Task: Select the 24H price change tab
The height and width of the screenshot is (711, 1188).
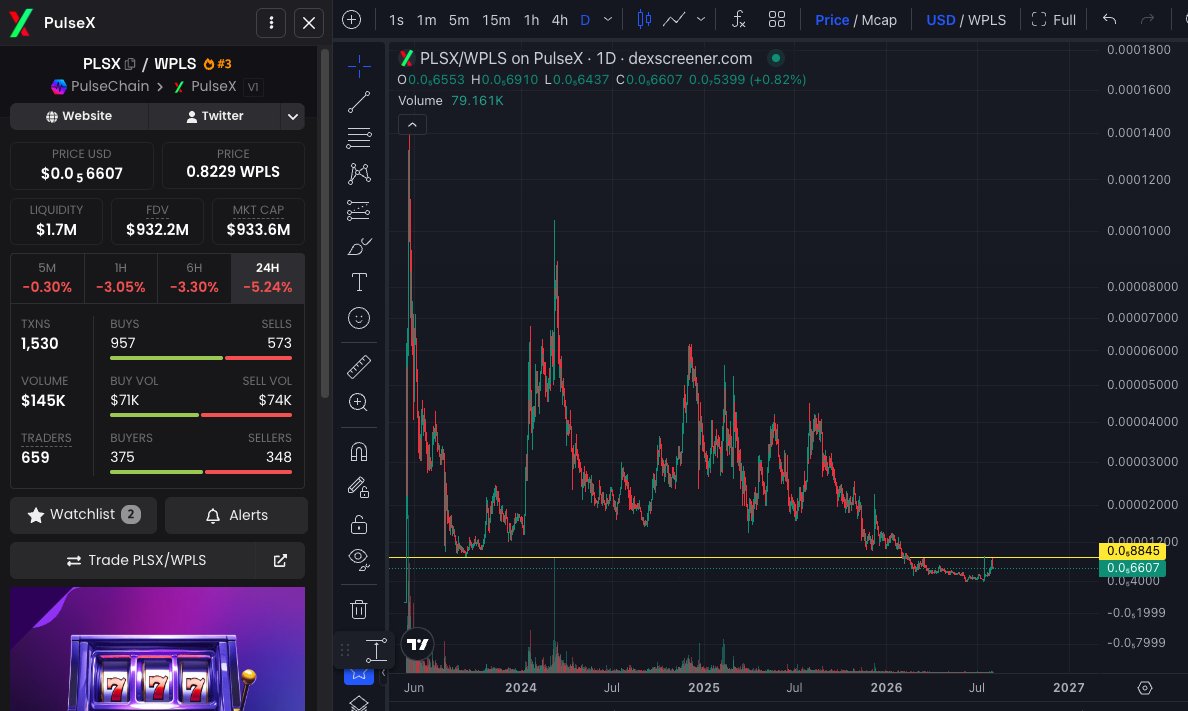Action: coord(267,277)
